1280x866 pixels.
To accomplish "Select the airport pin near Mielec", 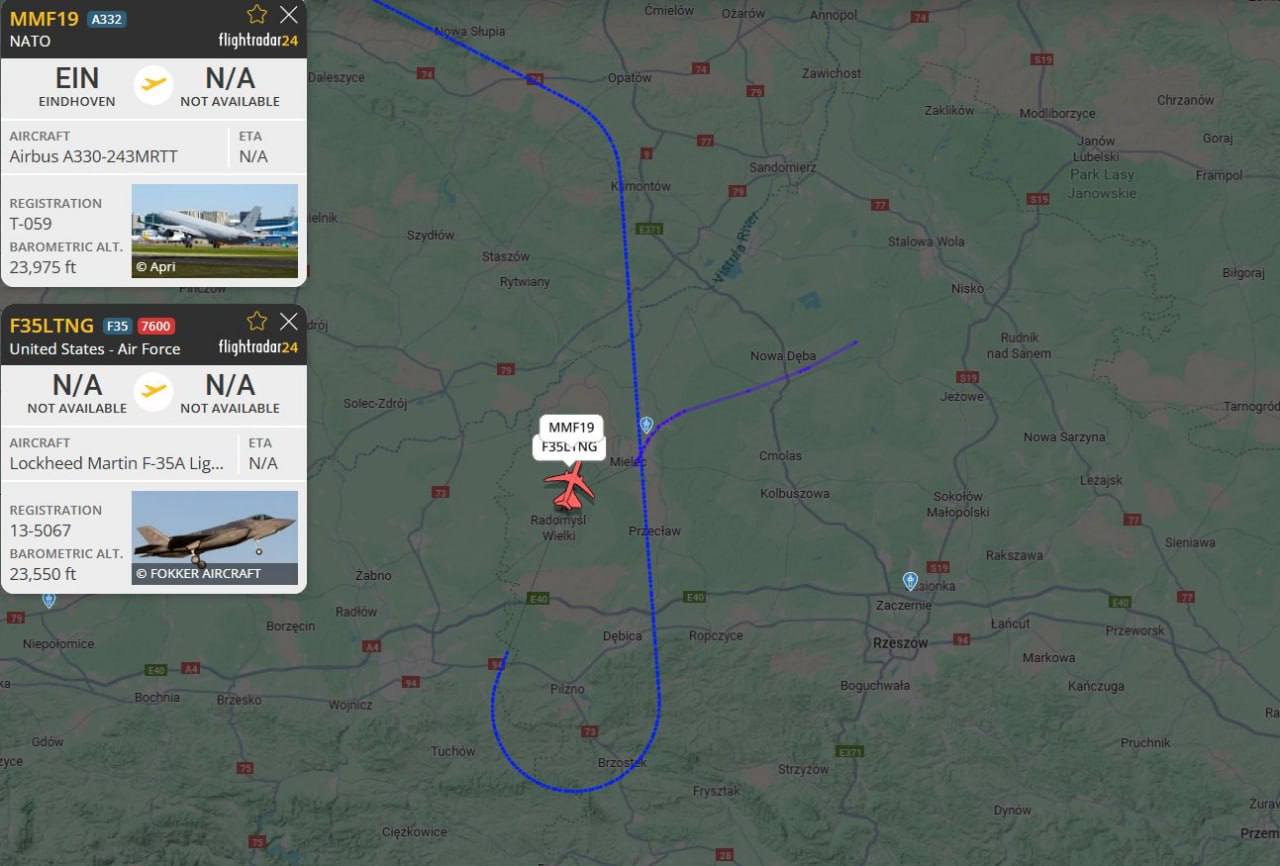I will point(646,425).
